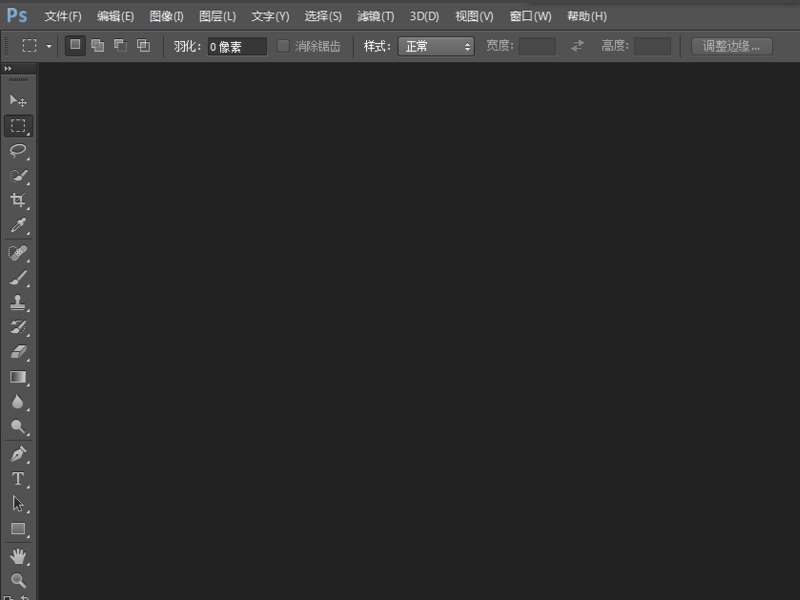Image resolution: width=800 pixels, height=600 pixels.
Task: Select the Lasso tool
Action: 17,151
